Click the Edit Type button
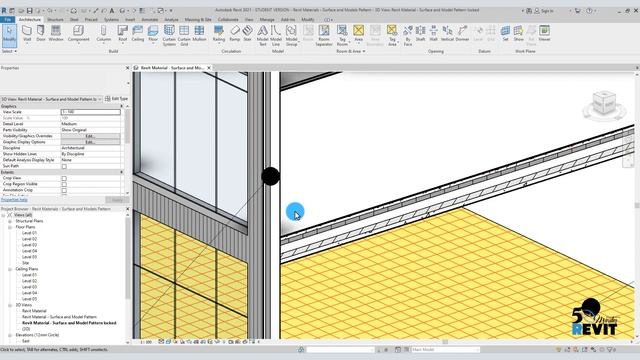 pyautogui.click(x=116, y=99)
